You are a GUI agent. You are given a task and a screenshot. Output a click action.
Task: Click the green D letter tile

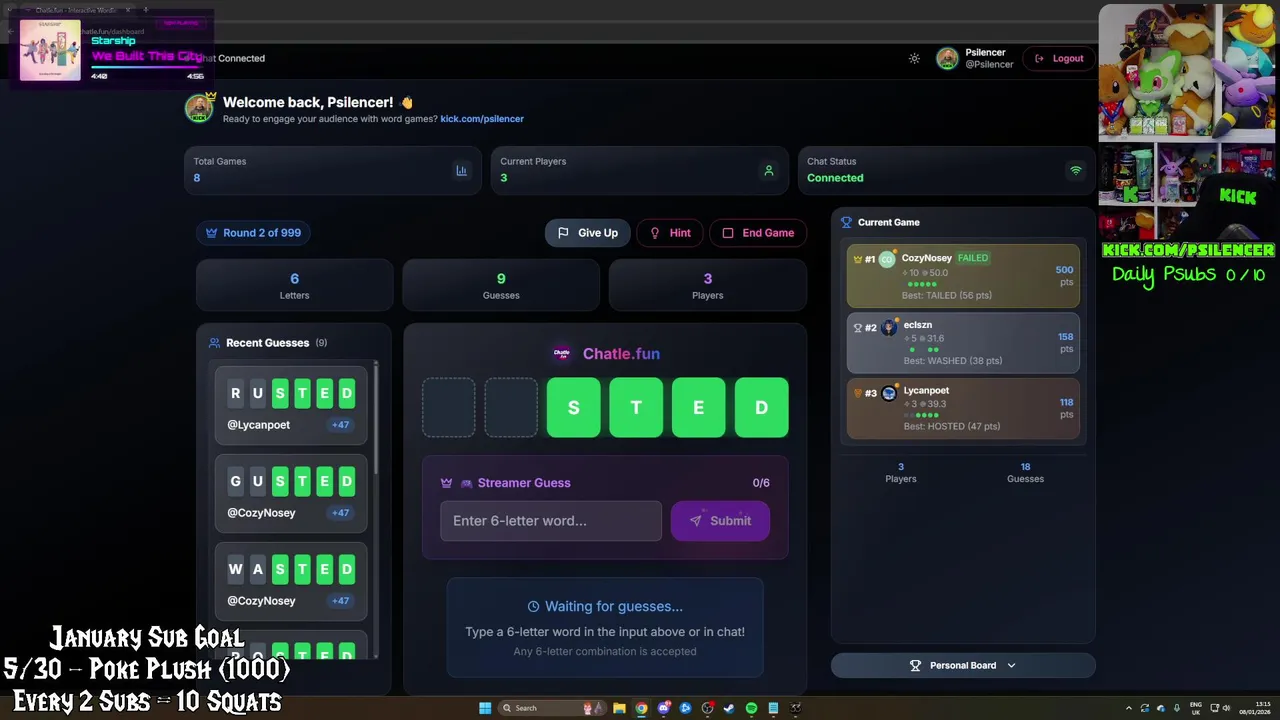[761, 407]
